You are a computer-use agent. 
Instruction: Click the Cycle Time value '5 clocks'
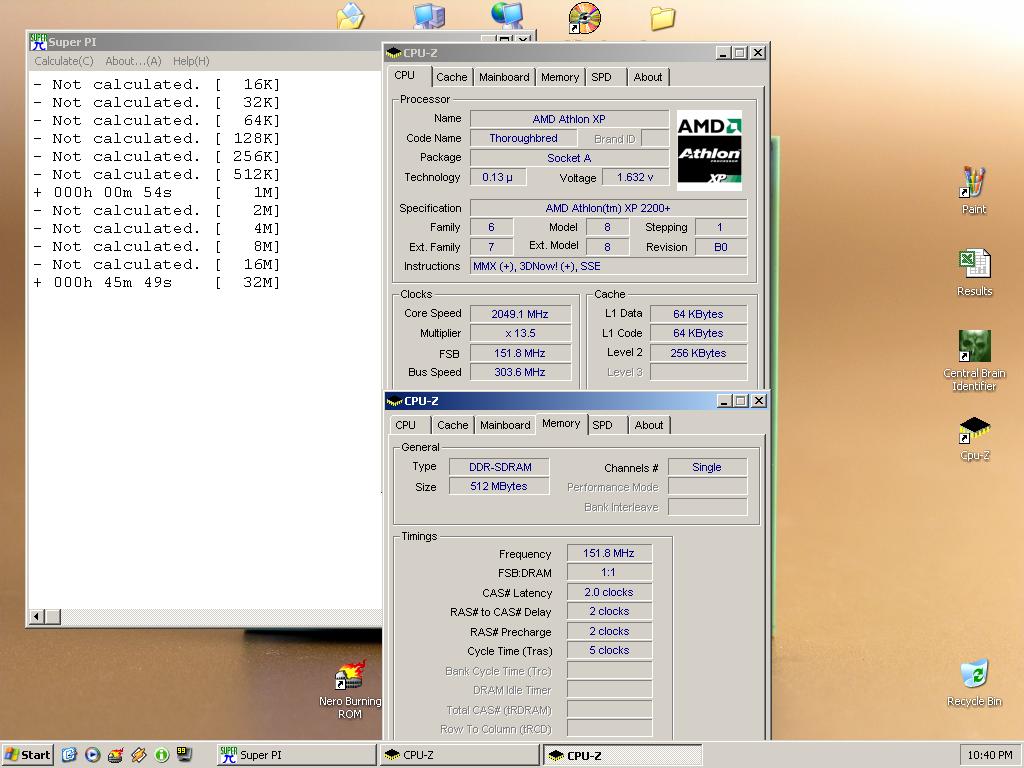coord(609,650)
